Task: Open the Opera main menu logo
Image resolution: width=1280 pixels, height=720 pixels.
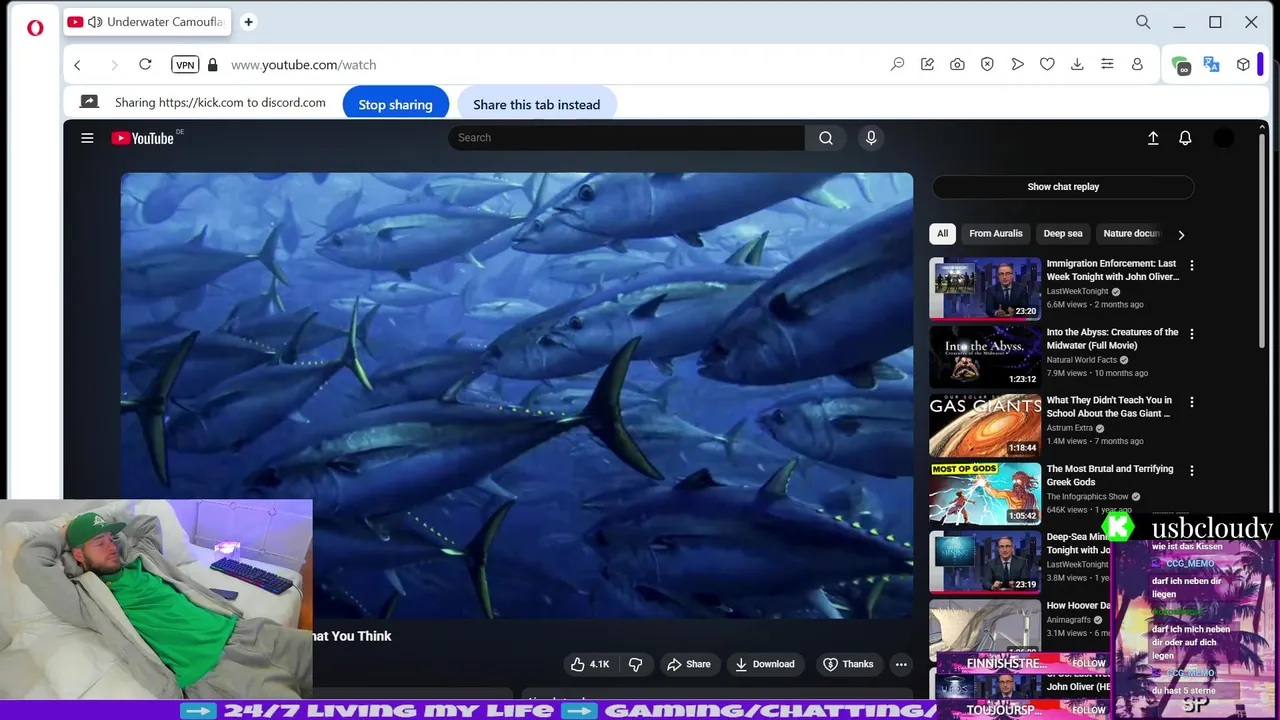Action: click(35, 28)
